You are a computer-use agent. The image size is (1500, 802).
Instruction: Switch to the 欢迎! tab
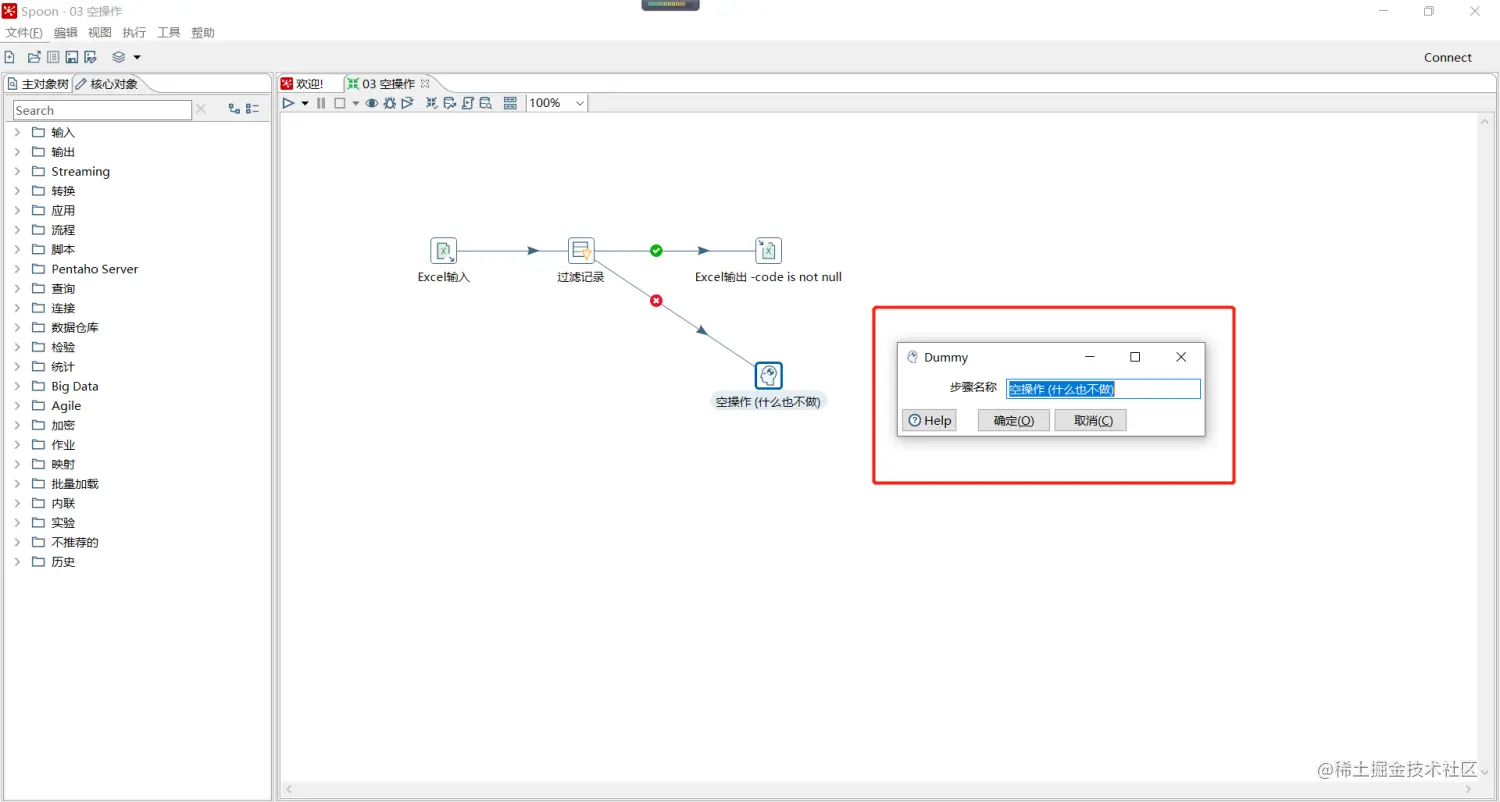pyautogui.click(x=302, y=84)
